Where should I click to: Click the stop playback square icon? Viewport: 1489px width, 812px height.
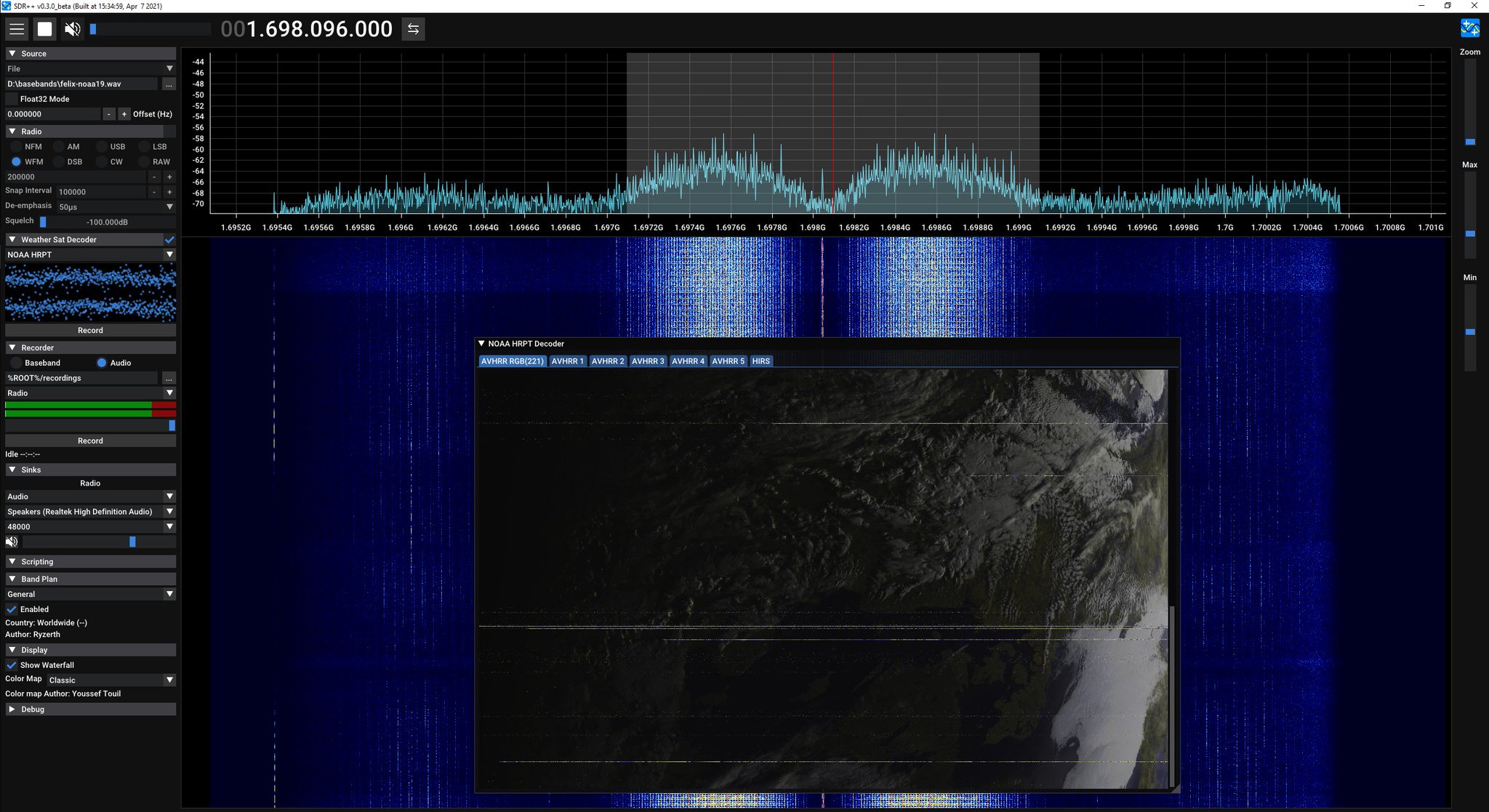(44, 29)
